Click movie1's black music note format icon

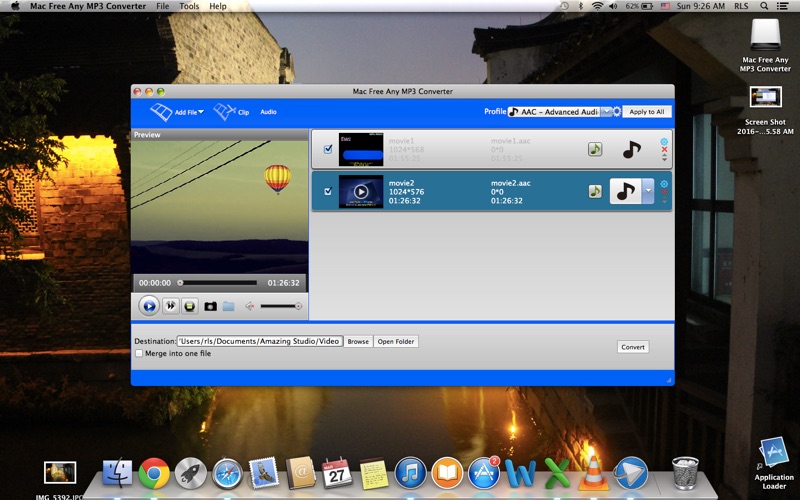[632, 149]
